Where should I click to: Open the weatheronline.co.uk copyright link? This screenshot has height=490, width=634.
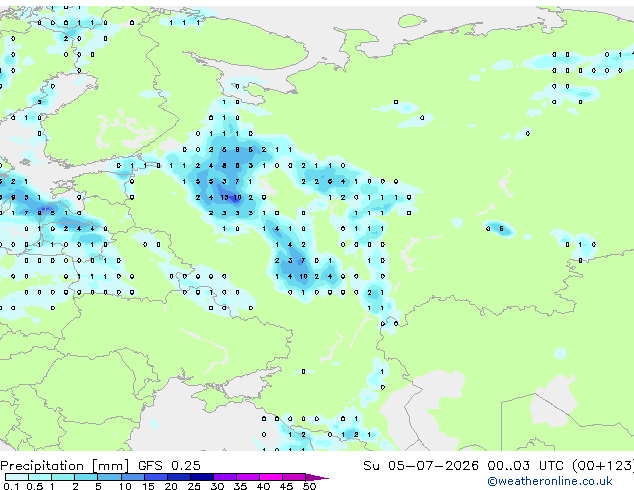click(549, 481)
